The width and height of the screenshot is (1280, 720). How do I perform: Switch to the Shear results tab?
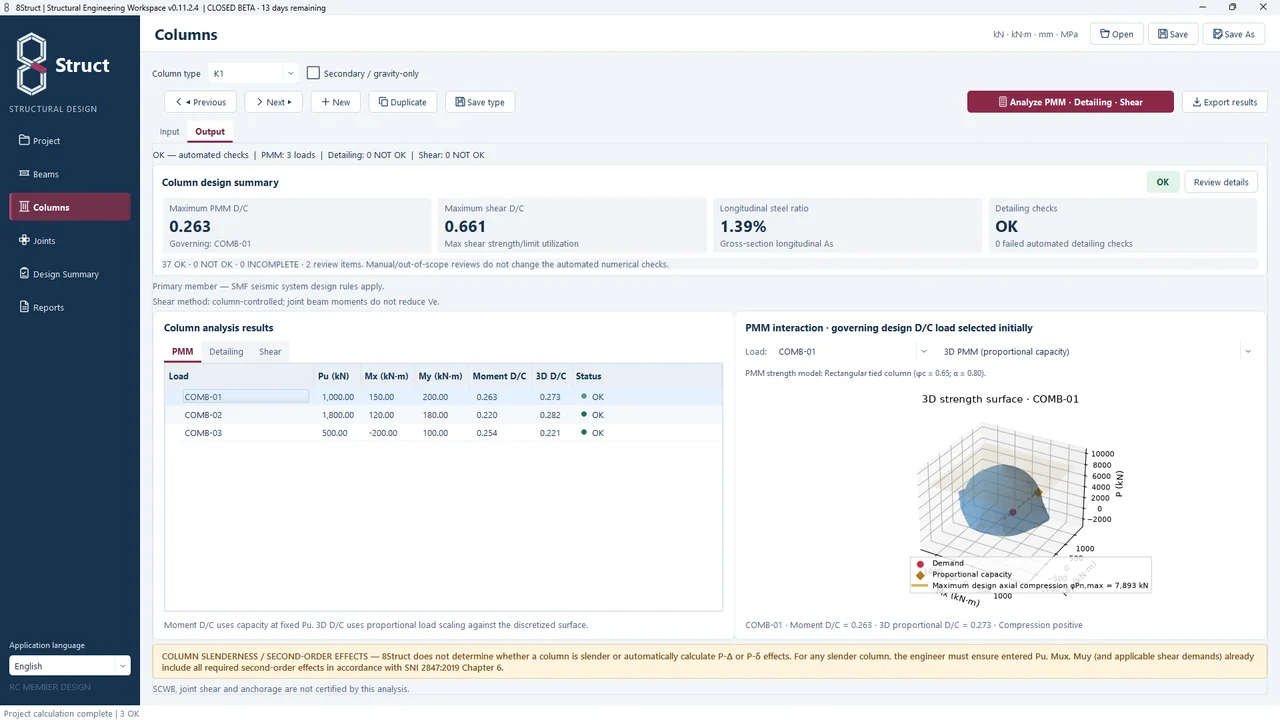[270, 351]
